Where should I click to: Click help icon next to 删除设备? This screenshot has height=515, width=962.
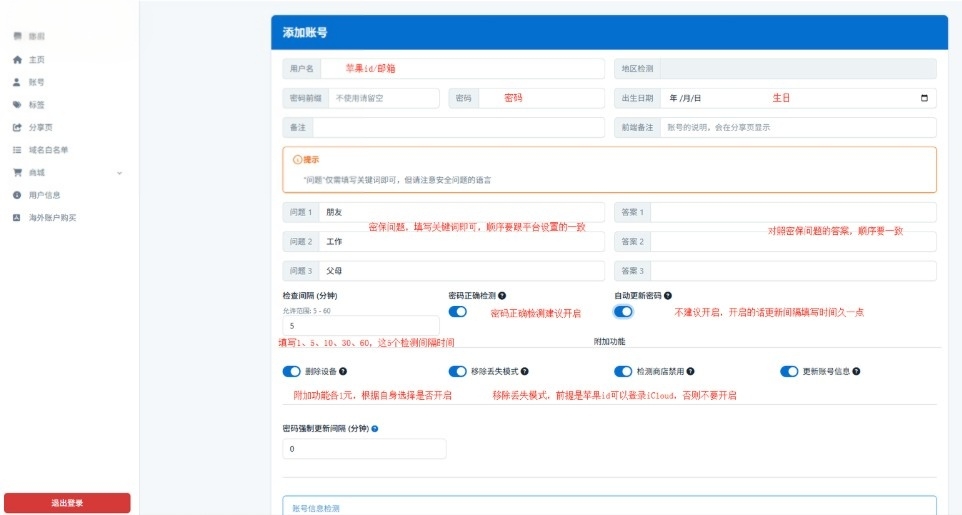(x=343, y=371)
